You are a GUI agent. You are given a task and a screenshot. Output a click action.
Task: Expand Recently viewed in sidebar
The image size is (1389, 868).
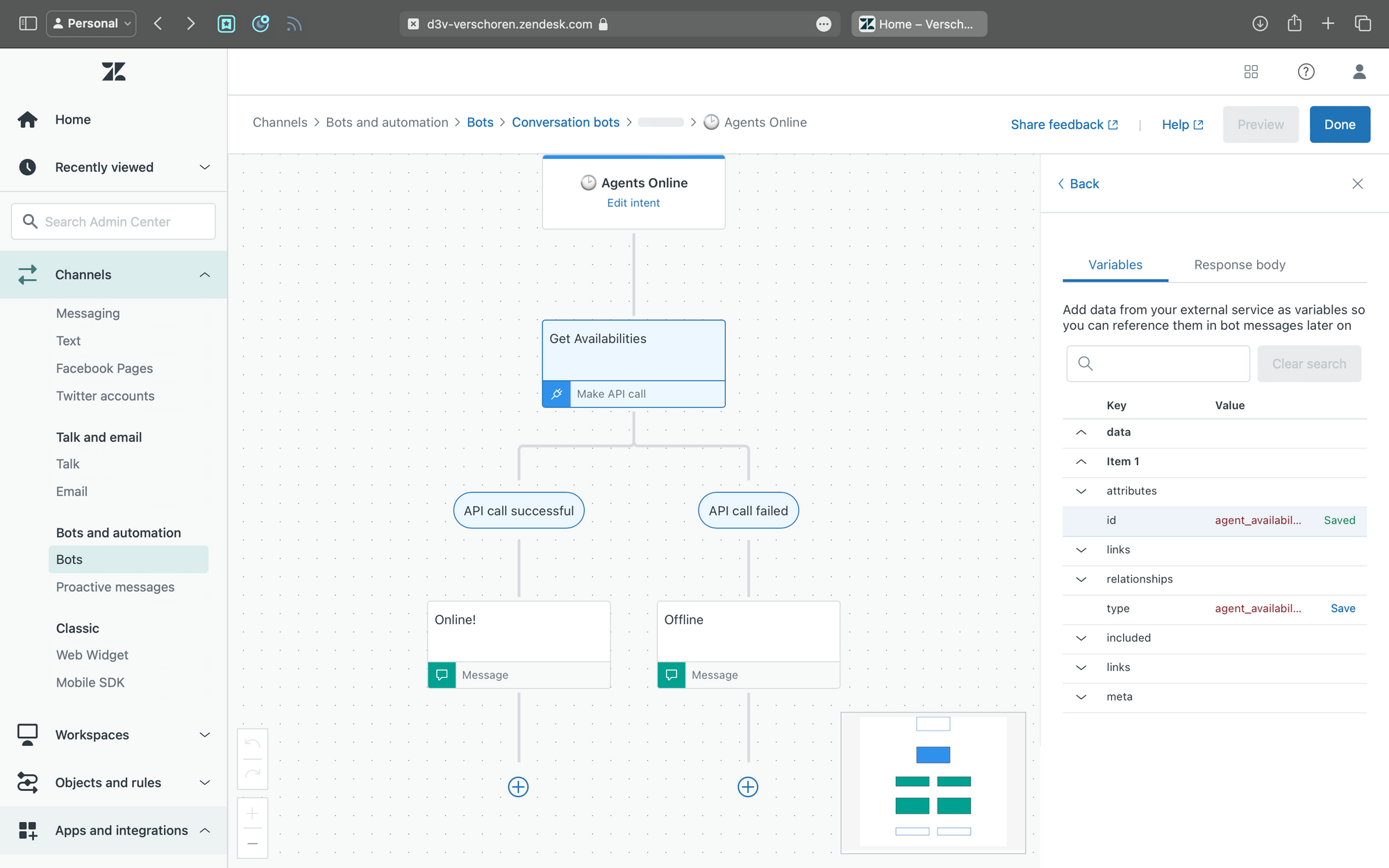[x=205, y=167]
